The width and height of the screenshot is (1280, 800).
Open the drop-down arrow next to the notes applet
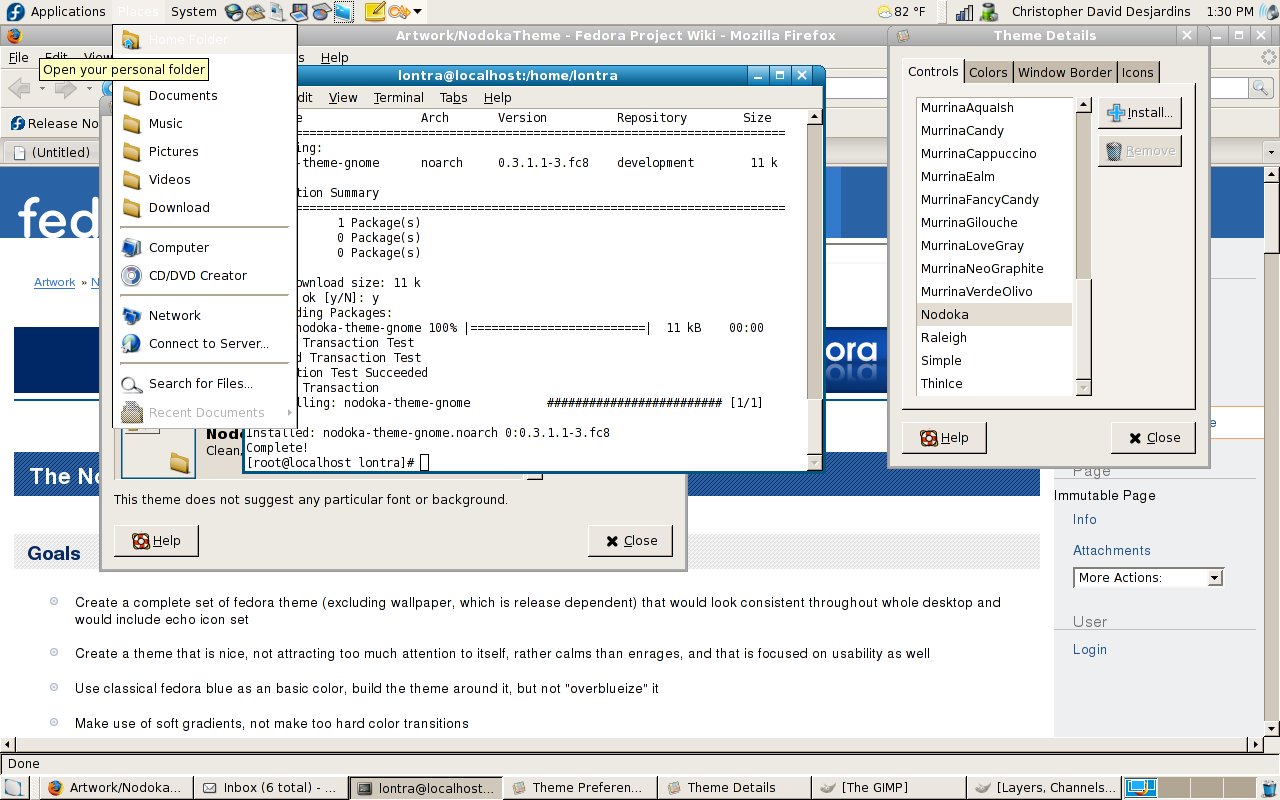(417, 12)
